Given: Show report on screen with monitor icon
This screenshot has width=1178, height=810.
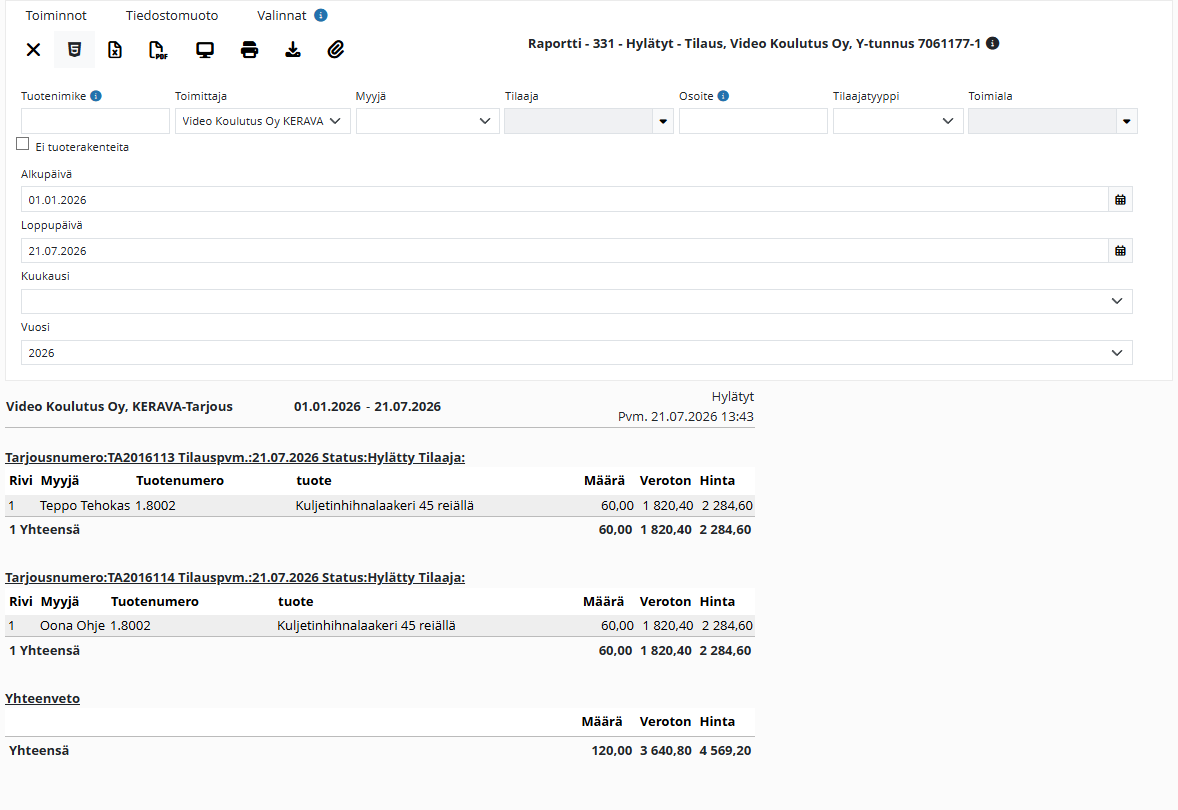Looking at the screenshot, I should [204, 50].
